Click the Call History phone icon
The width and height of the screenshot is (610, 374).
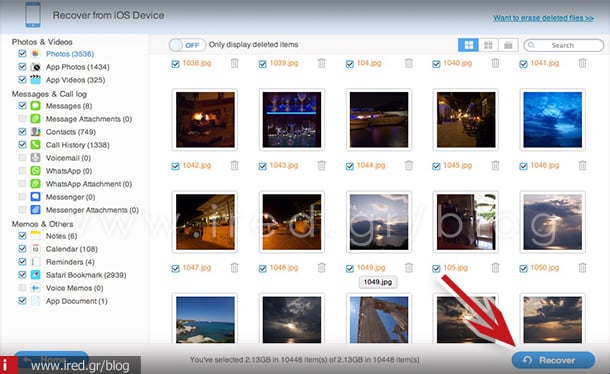pyautogui.click(x=35, y=145)
